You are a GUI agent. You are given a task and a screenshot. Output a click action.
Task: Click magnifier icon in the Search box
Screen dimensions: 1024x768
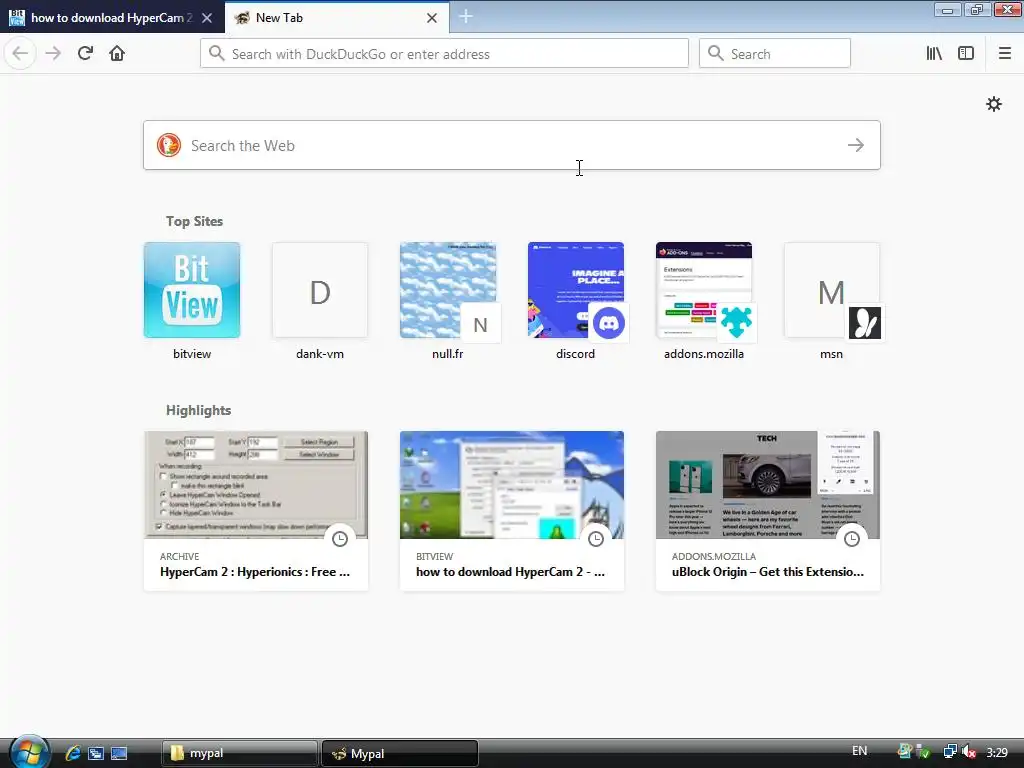point(716,54)
